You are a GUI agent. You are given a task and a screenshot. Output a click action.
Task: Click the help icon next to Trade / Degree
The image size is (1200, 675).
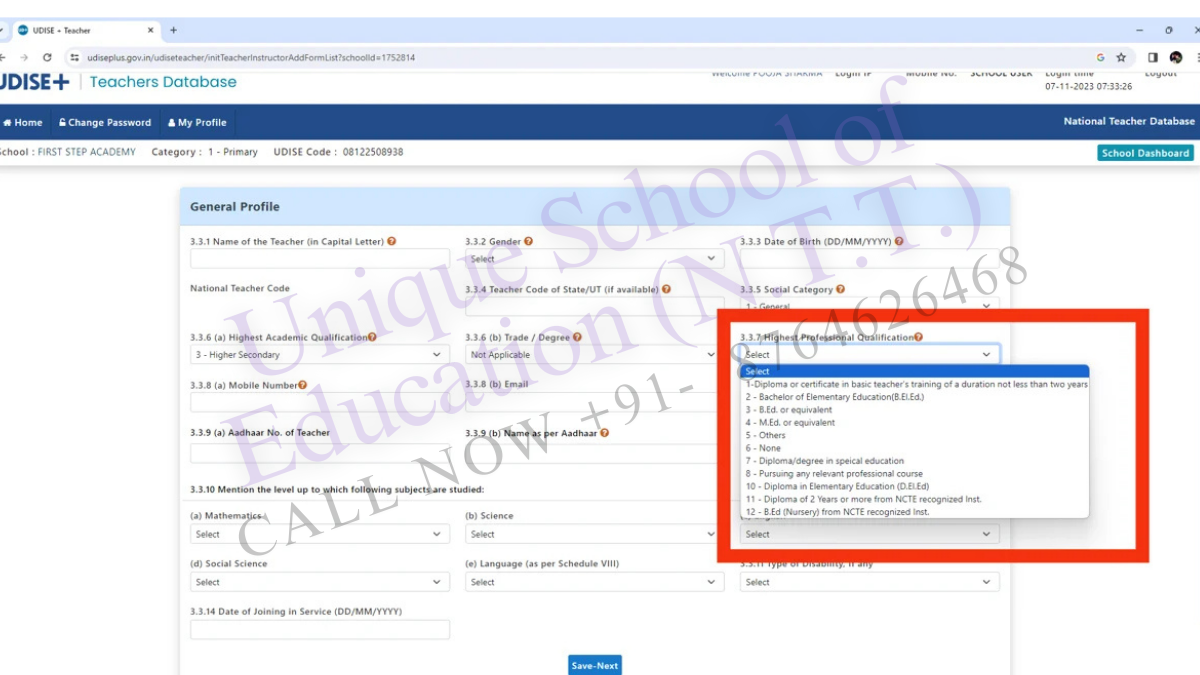pos(578,337)
